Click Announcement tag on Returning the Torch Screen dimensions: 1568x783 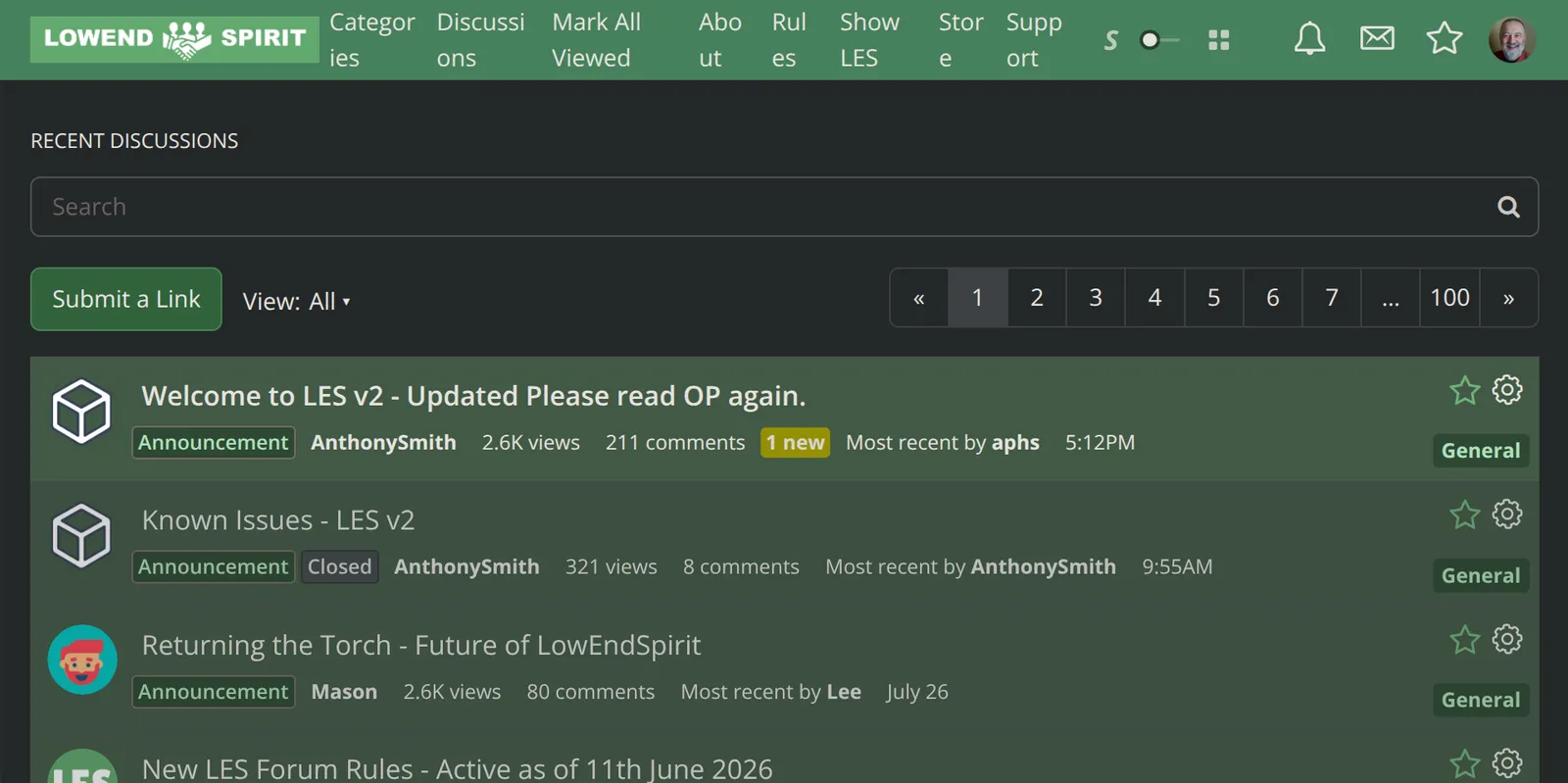213,692
